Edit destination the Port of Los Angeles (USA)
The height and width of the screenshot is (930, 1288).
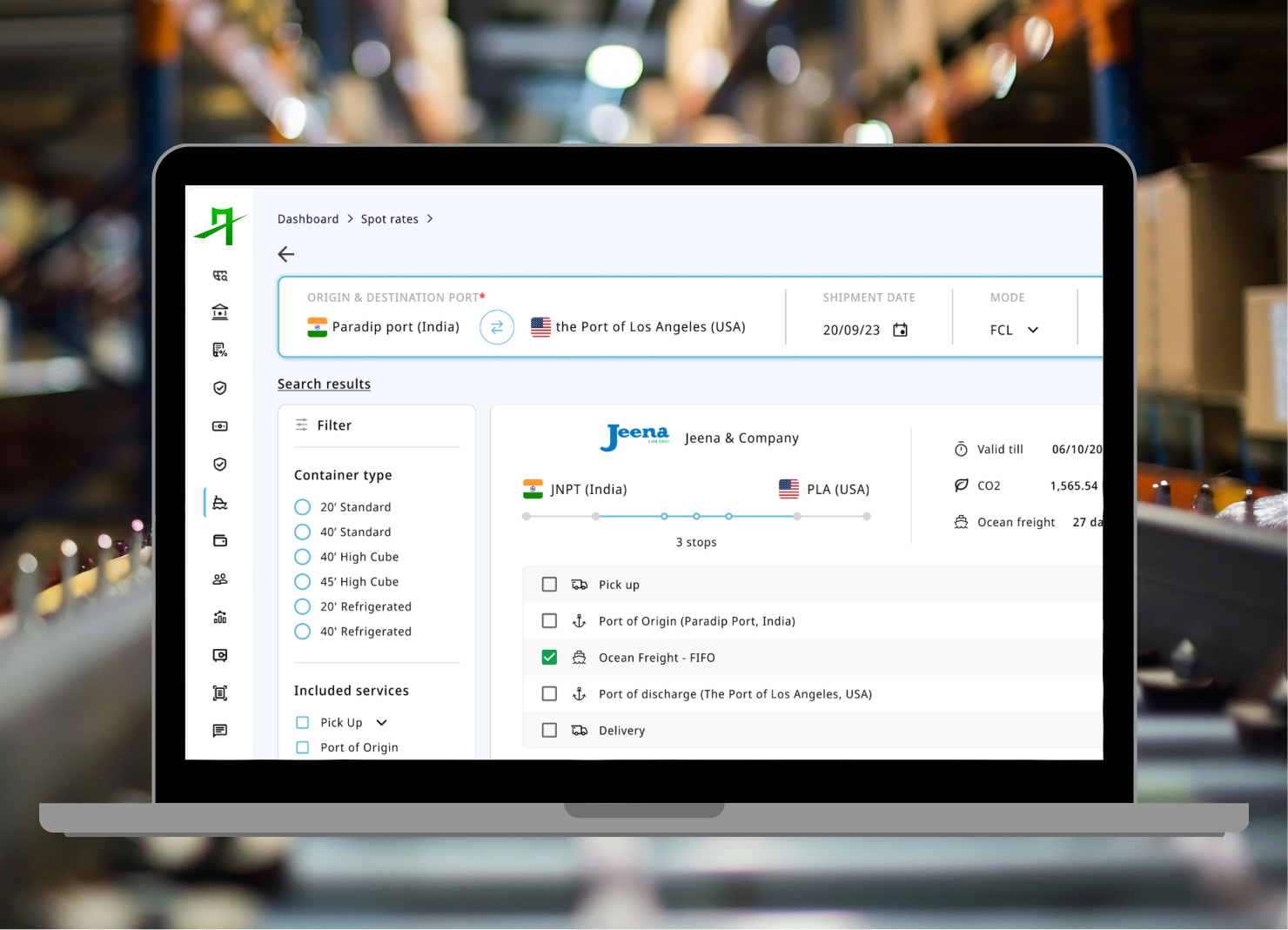click(650, 327)
